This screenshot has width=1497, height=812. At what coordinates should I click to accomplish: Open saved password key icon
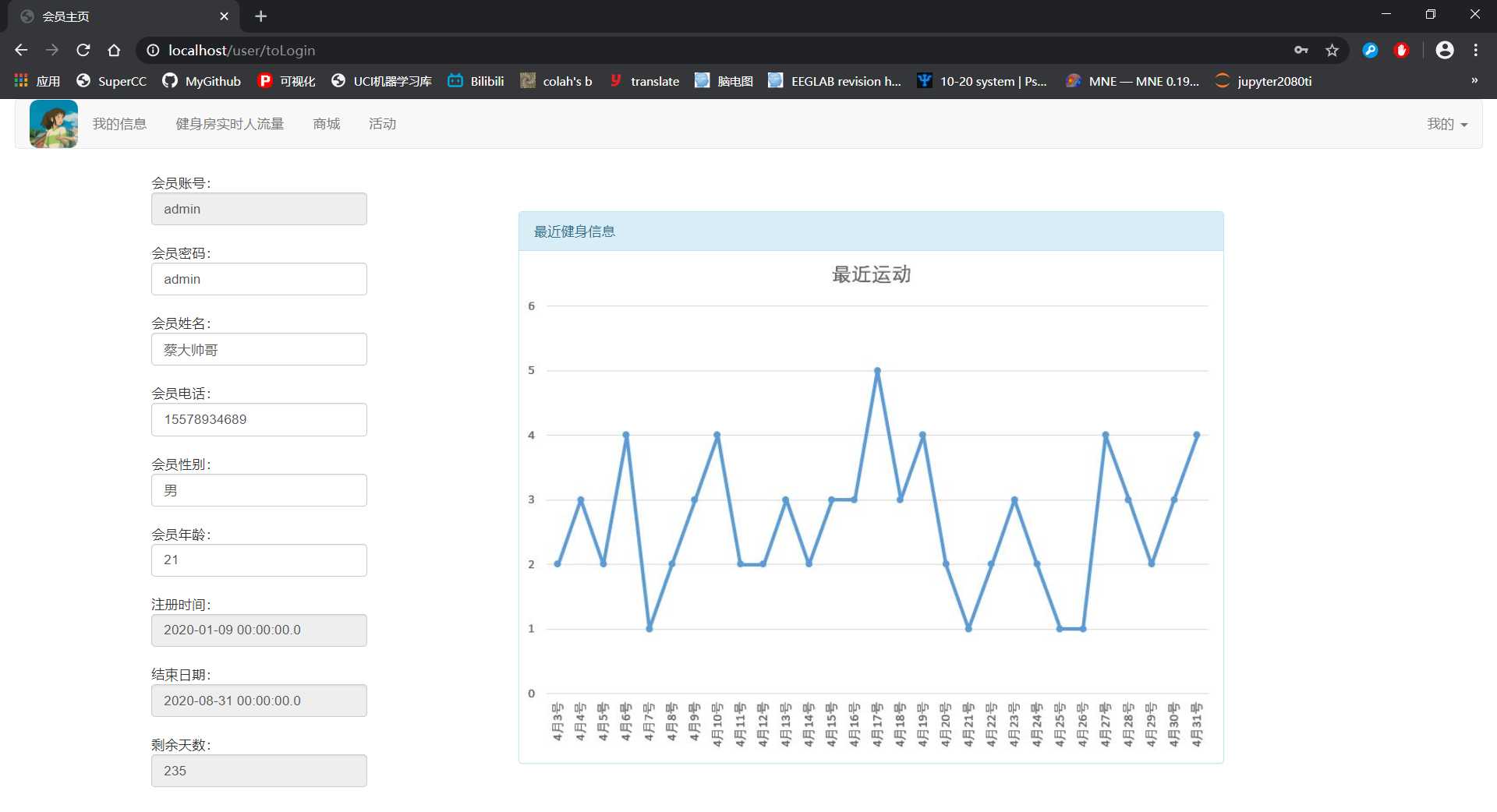point(1301,50)
